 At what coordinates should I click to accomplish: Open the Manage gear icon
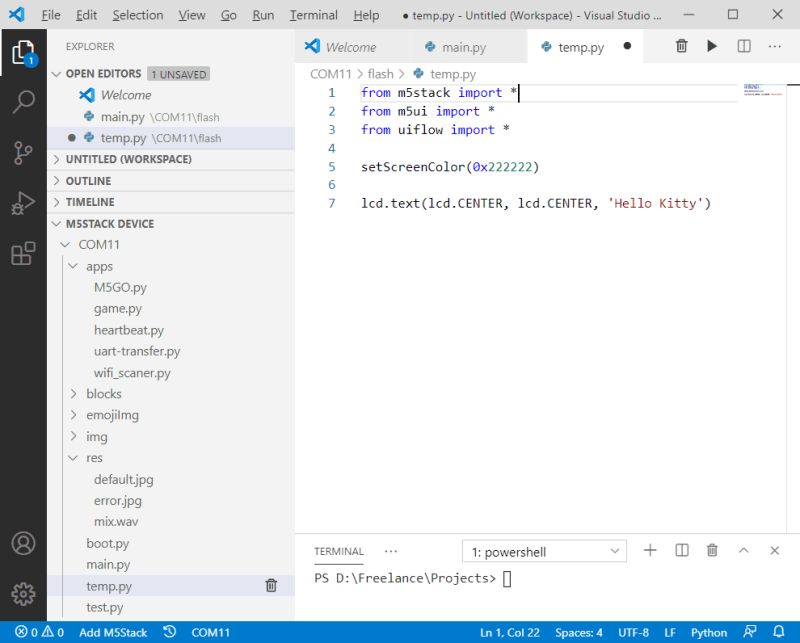(x=24, y=592)
